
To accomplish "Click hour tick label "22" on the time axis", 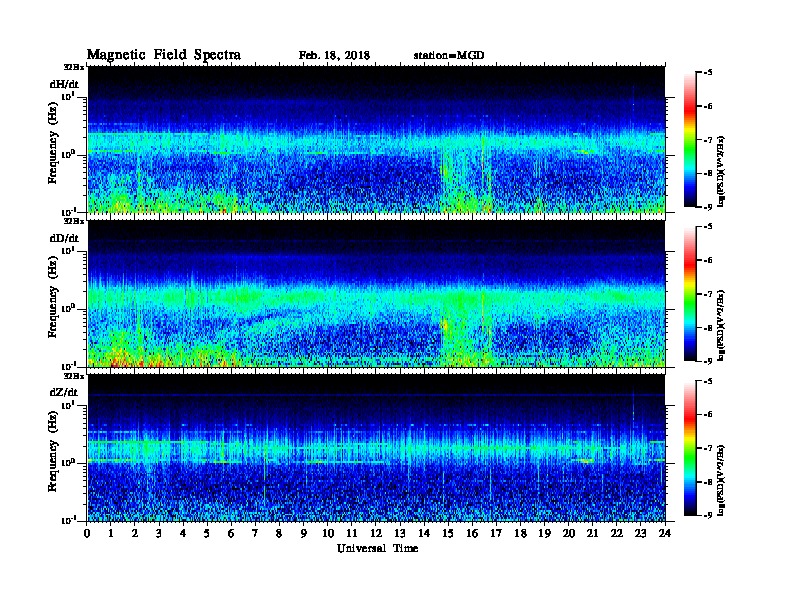I will [x=617, y=533].
